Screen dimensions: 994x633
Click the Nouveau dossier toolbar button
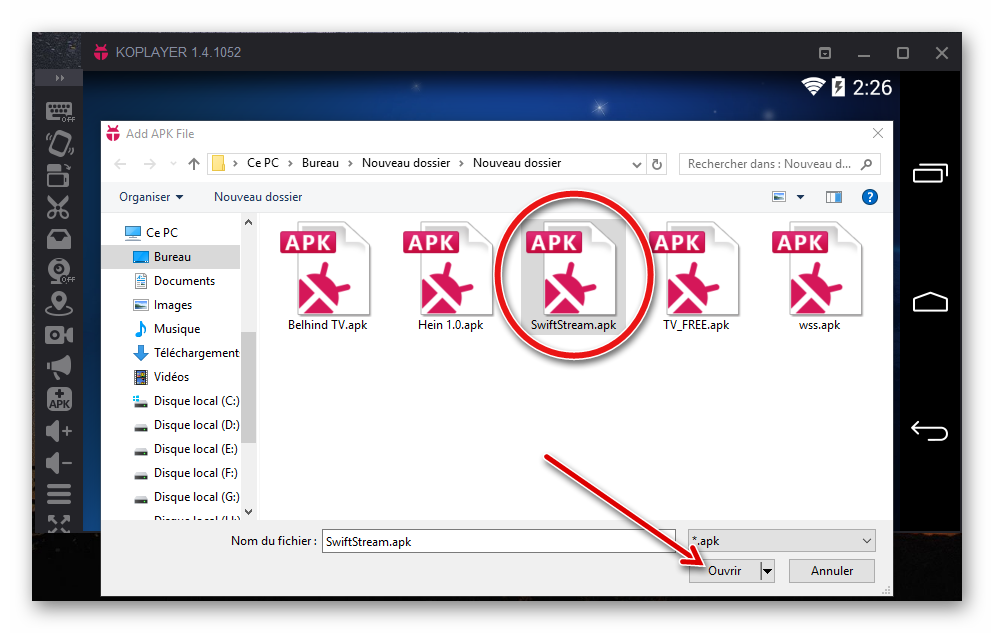coord(258,197)
